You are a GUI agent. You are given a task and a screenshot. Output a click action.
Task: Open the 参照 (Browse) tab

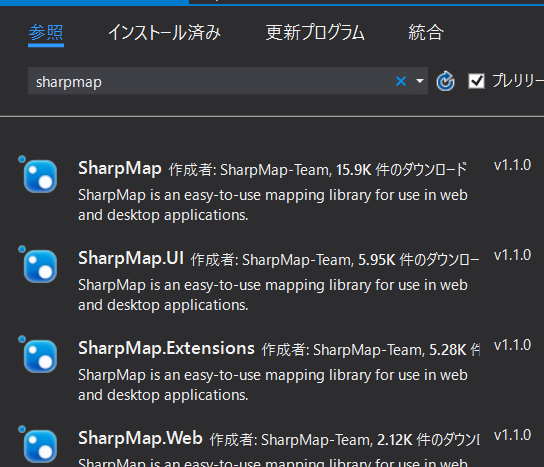coord(46,33)
